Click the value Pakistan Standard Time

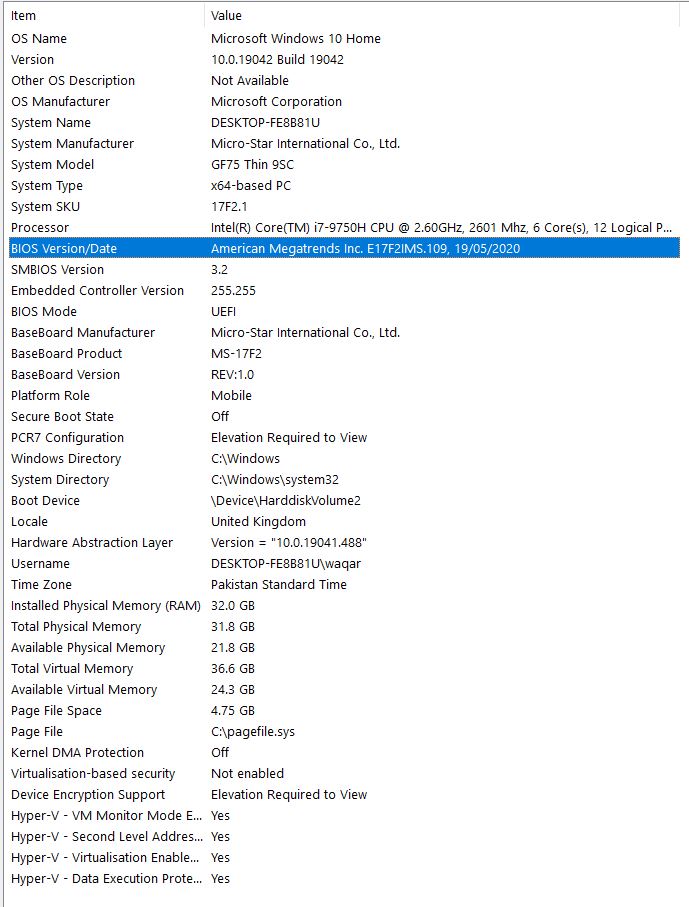[279, 585]
